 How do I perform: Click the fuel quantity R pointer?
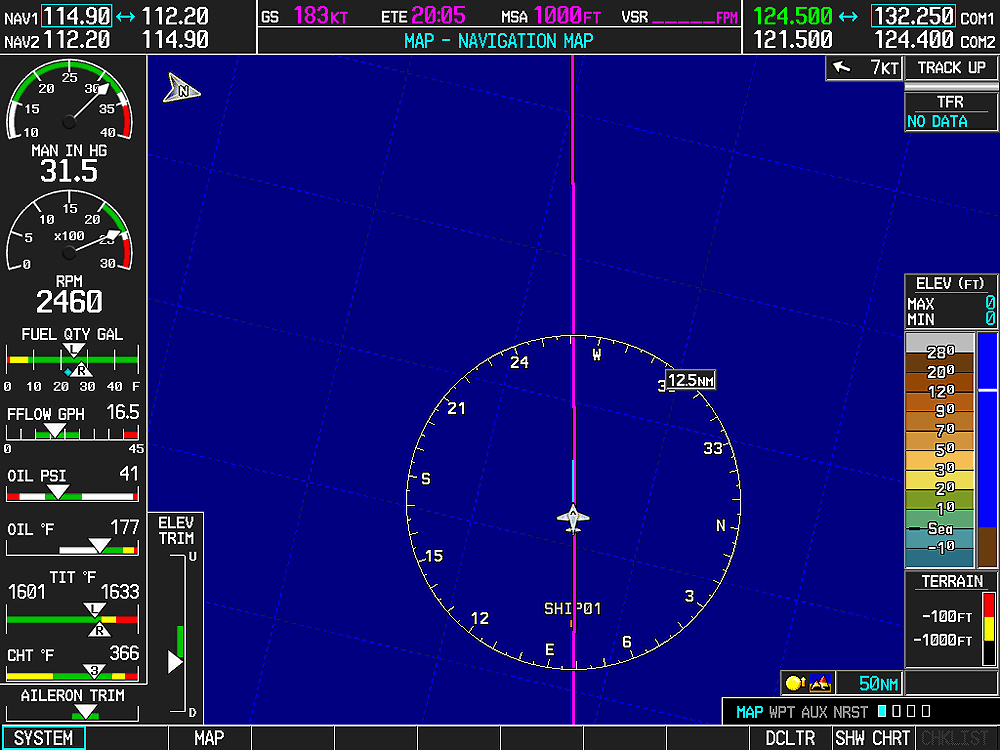81,370
